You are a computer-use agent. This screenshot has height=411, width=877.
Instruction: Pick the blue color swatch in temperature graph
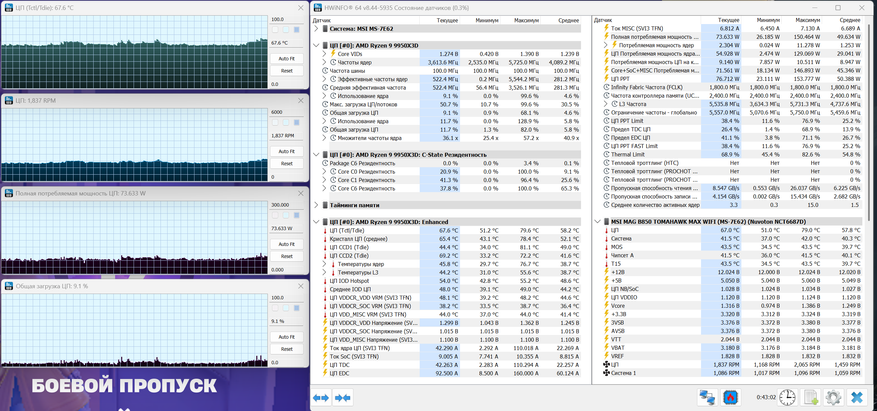296,30
